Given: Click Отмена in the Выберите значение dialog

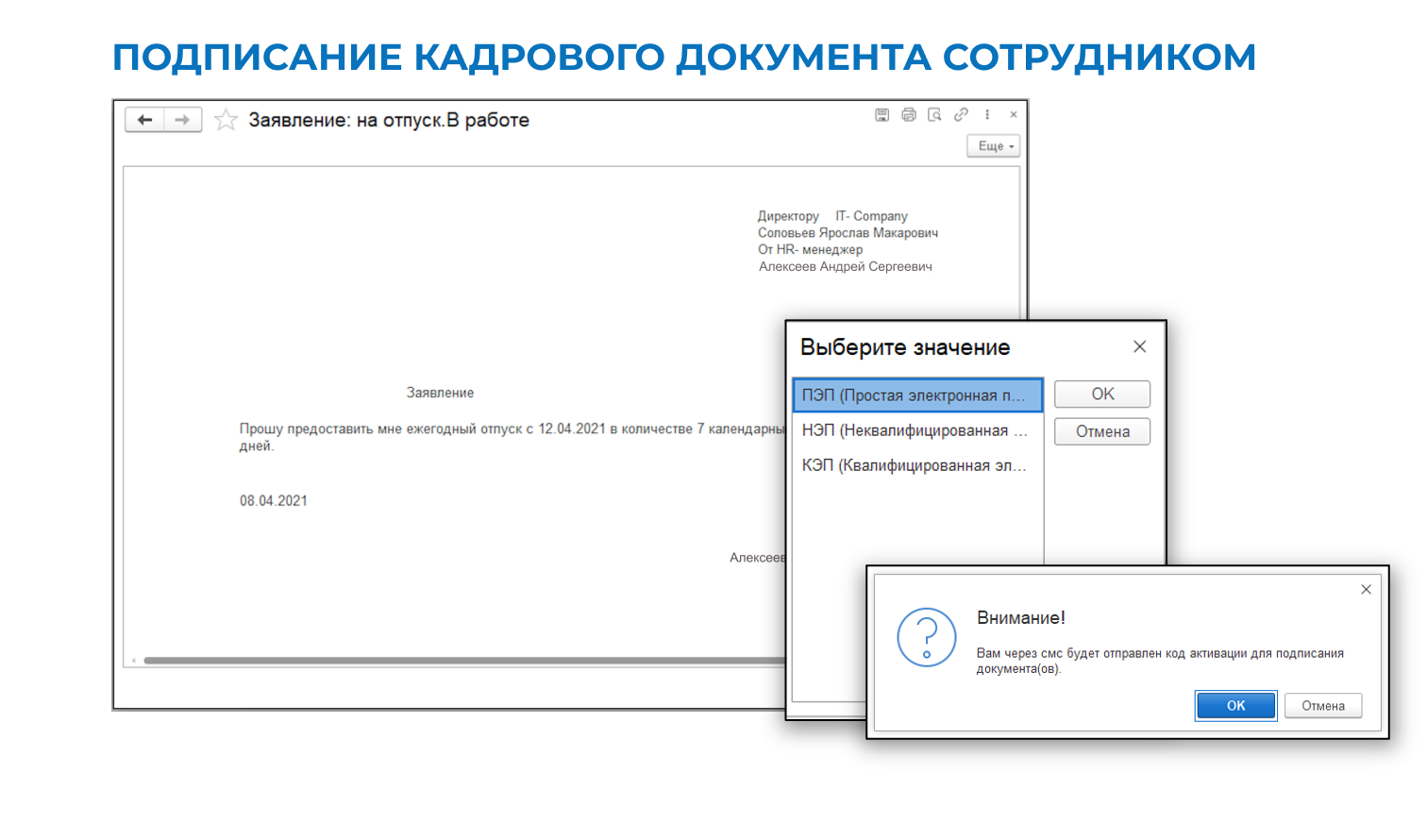Looking at the screenshot, I should 1102,431.
